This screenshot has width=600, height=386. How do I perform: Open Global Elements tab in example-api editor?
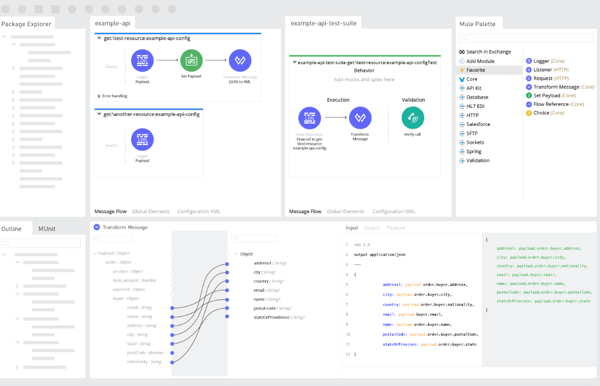(150, 211)
